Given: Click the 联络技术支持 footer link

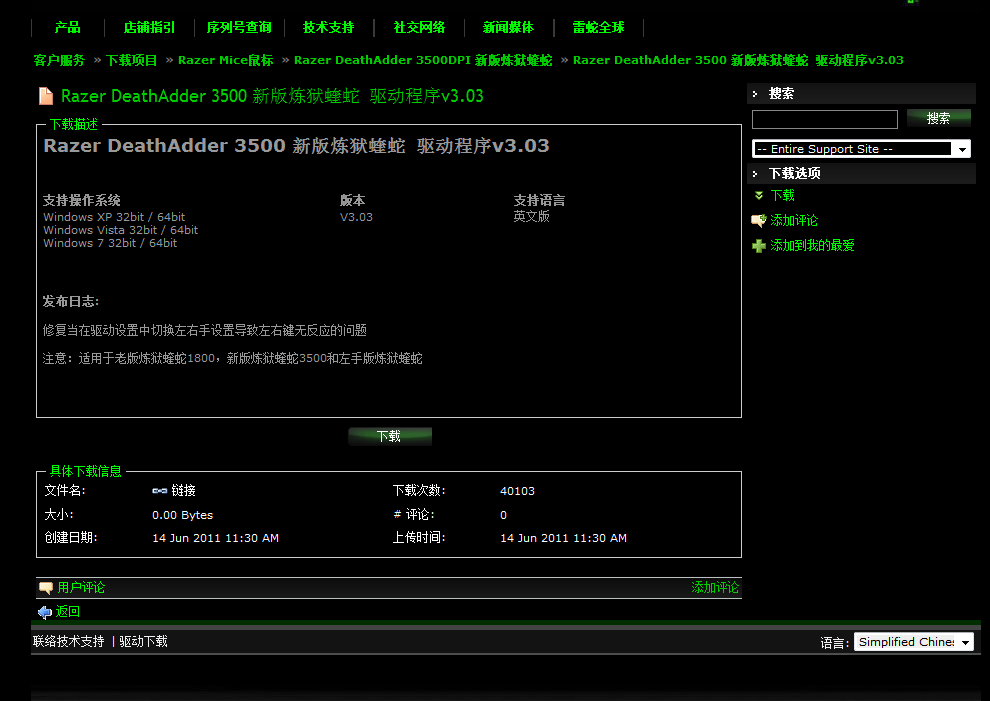Looking at the screenshot, I should click(69, 642).
